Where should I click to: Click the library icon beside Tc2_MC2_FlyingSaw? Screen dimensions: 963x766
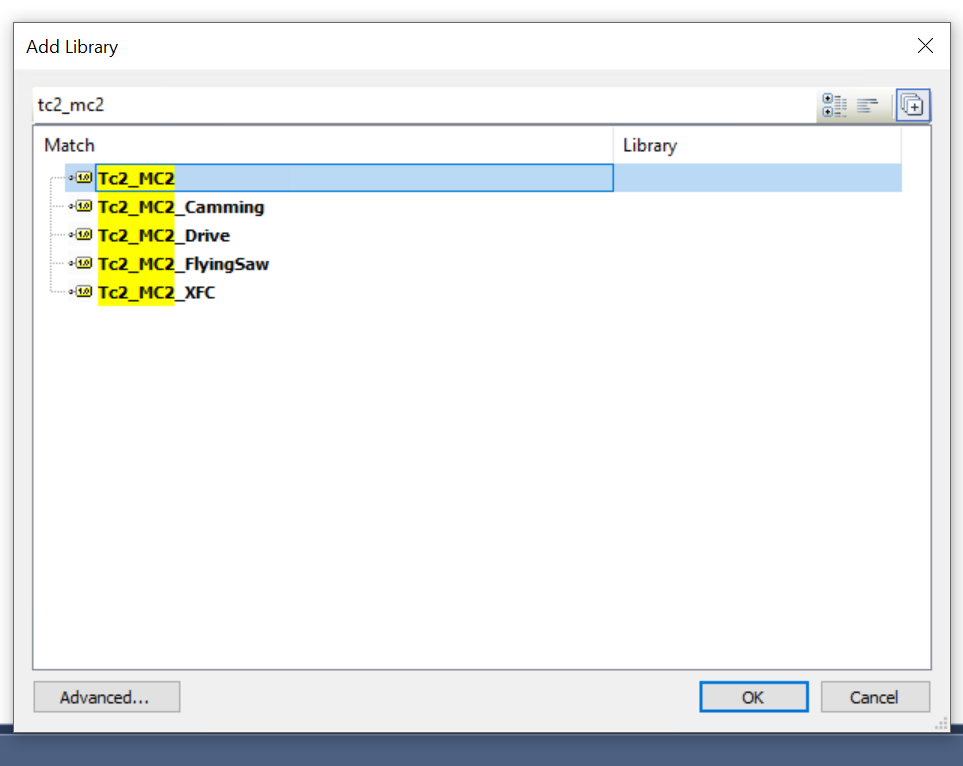(x=80, y=264)
